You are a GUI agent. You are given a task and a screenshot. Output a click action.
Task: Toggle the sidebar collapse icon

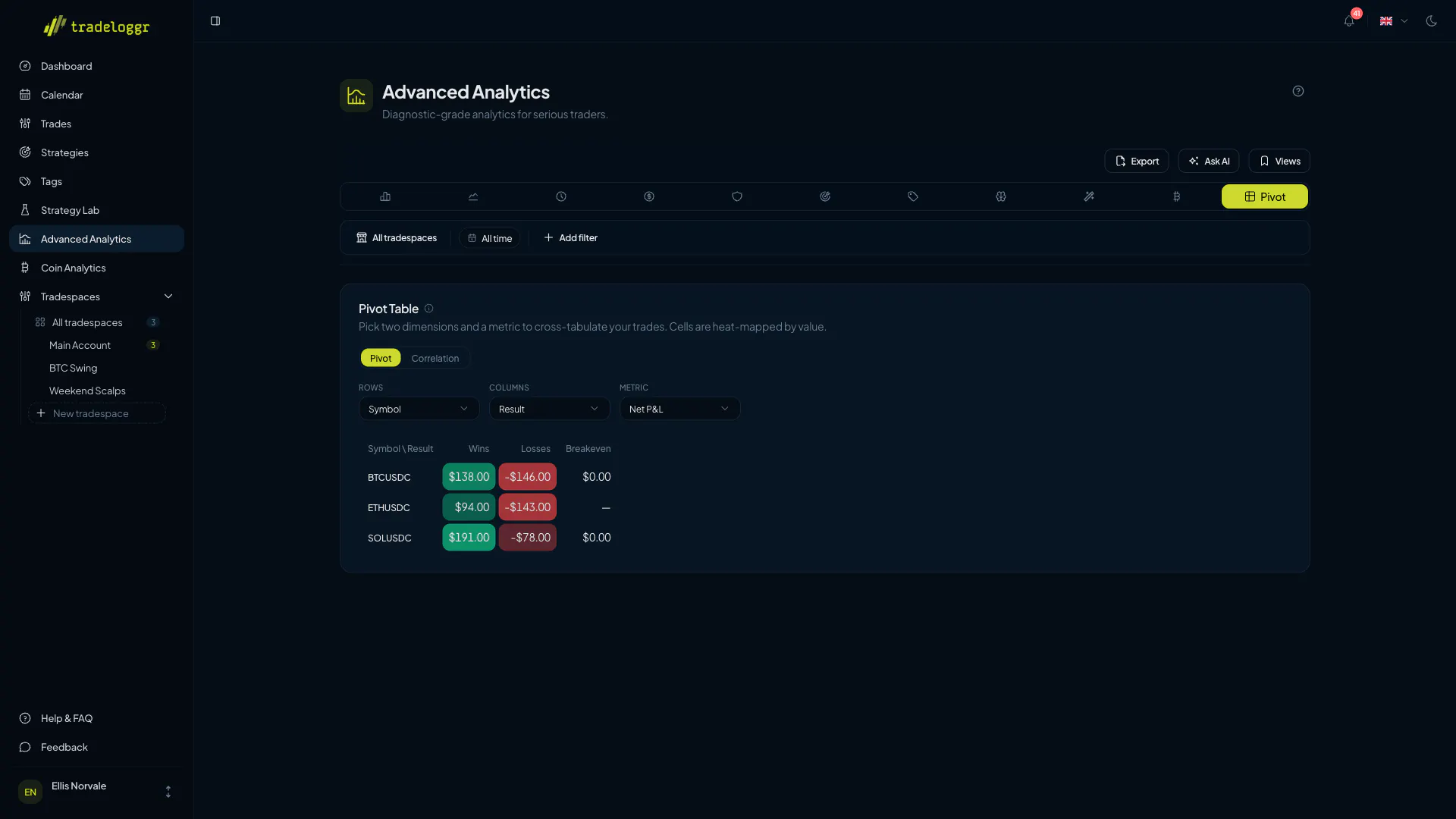click(x=215, y=21)
